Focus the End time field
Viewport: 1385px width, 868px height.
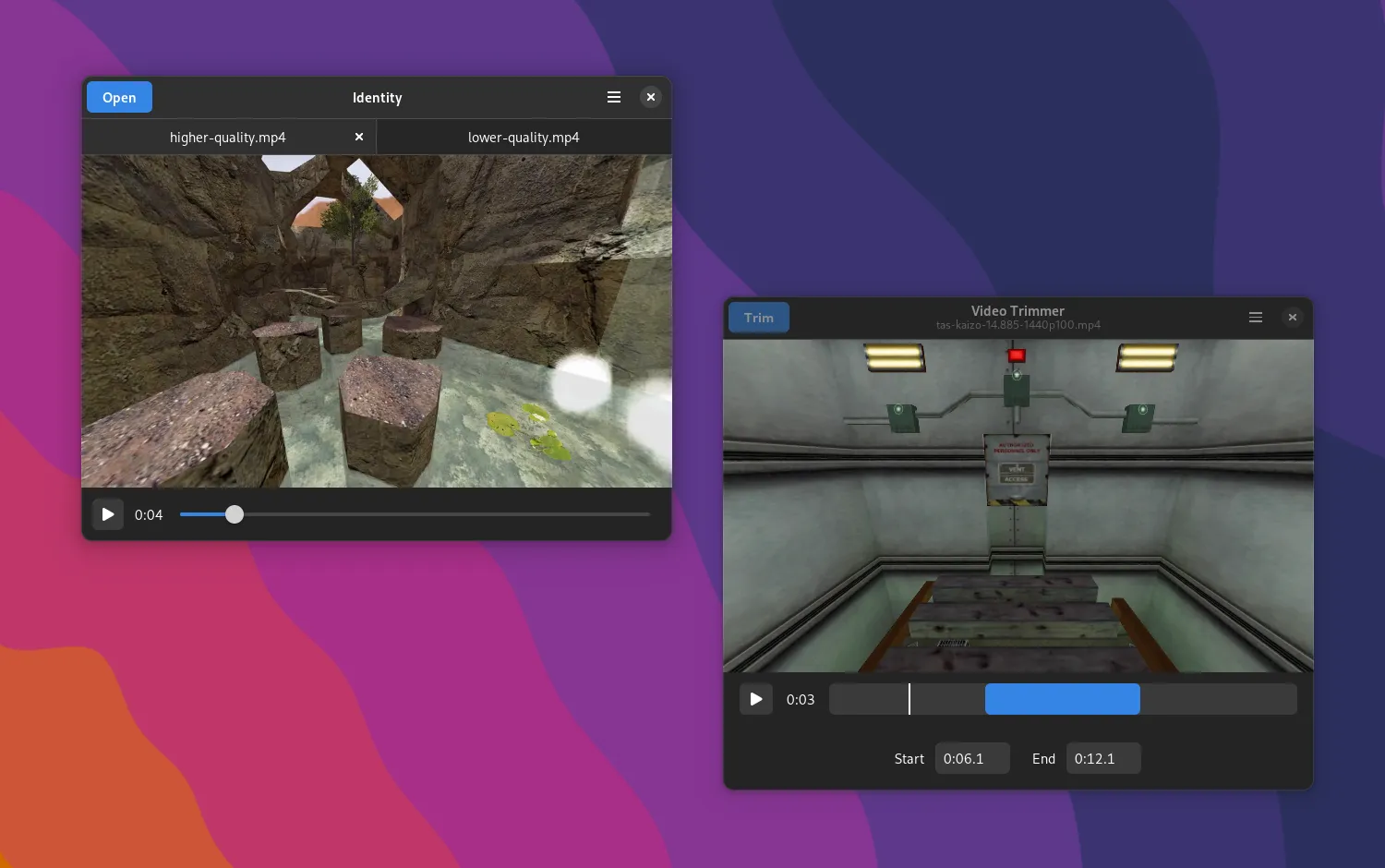(1102, 759)
